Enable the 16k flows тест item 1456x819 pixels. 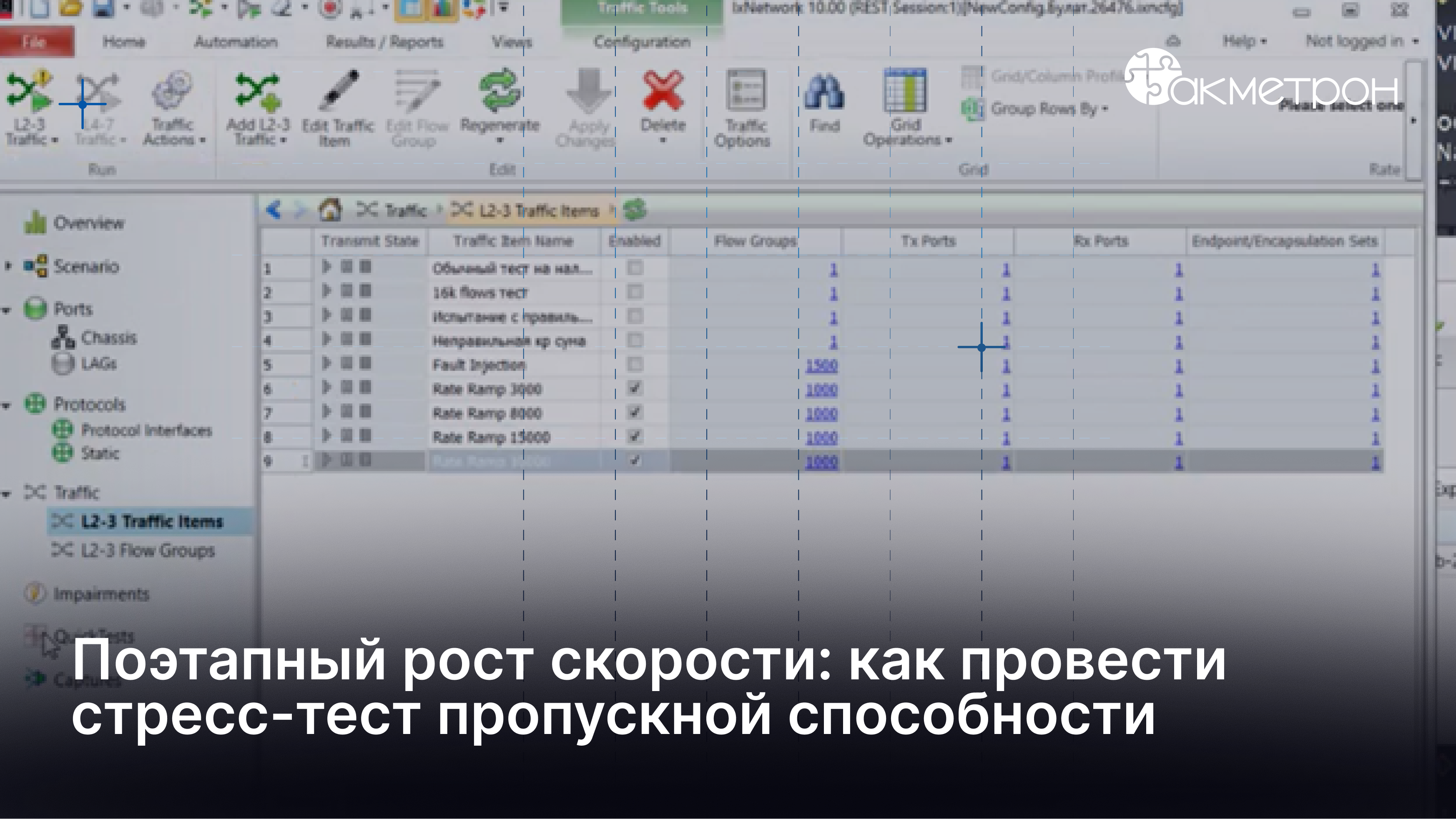(635, 291)
